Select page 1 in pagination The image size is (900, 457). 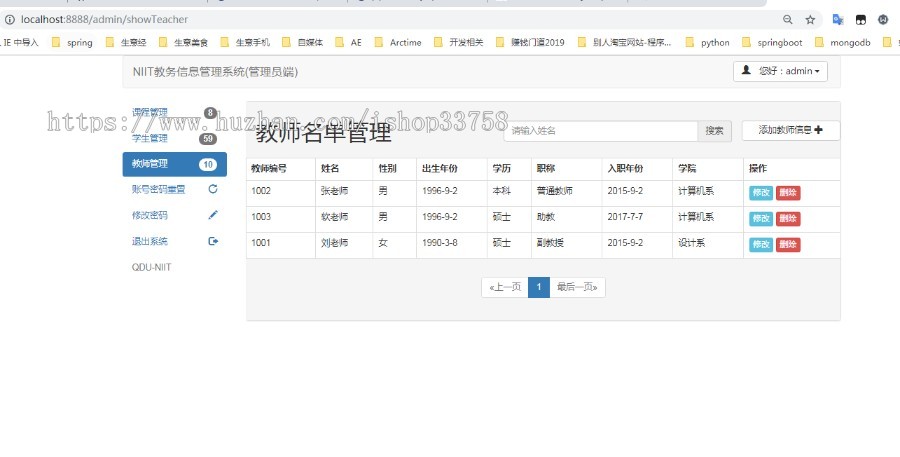pyautogui.click(x=539, y=287)
